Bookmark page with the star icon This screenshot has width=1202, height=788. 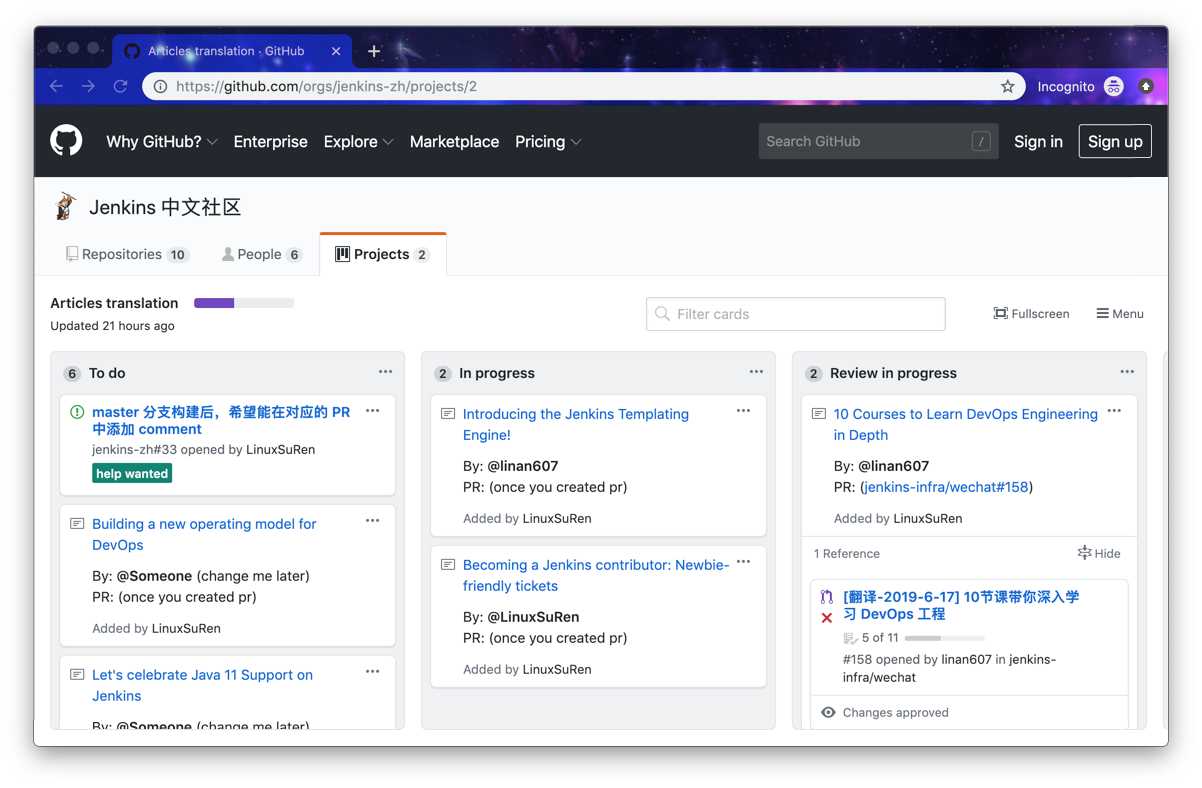coord(1007,86)
